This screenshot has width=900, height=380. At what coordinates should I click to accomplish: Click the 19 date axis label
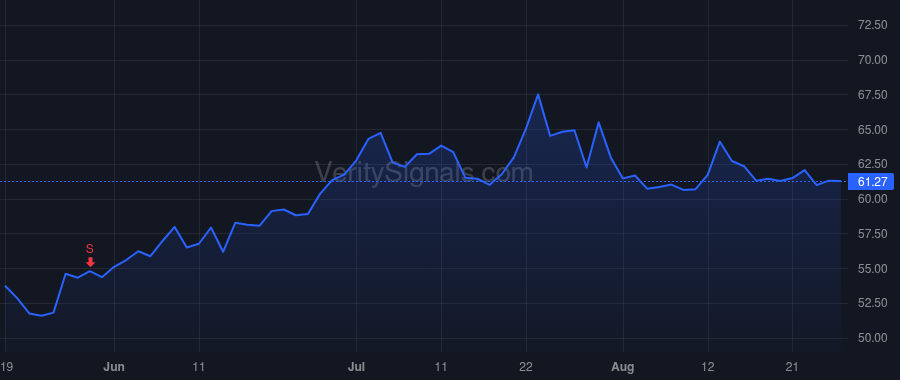point(6,366)
